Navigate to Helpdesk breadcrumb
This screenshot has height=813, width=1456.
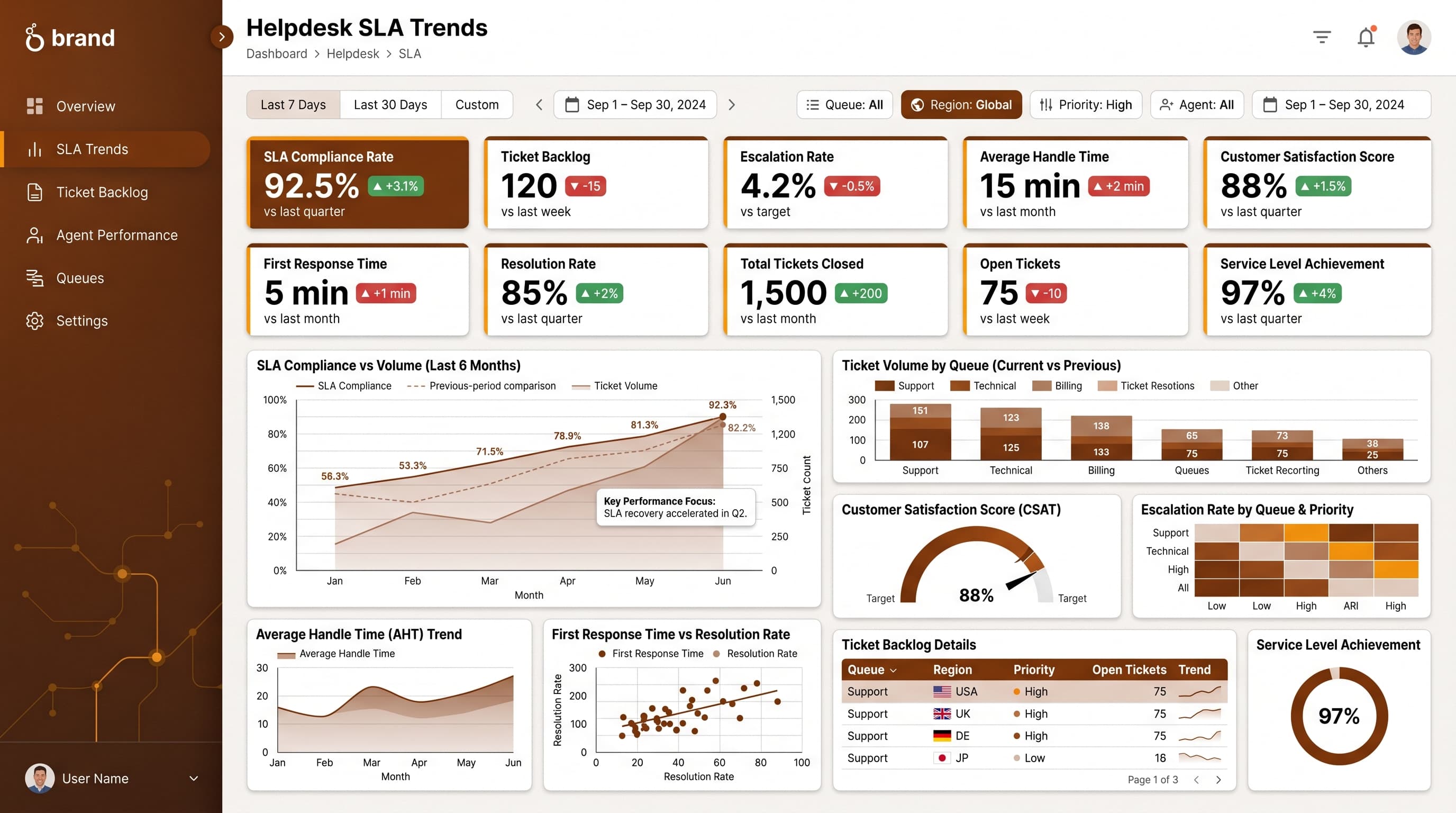click(x=353, y=53)
